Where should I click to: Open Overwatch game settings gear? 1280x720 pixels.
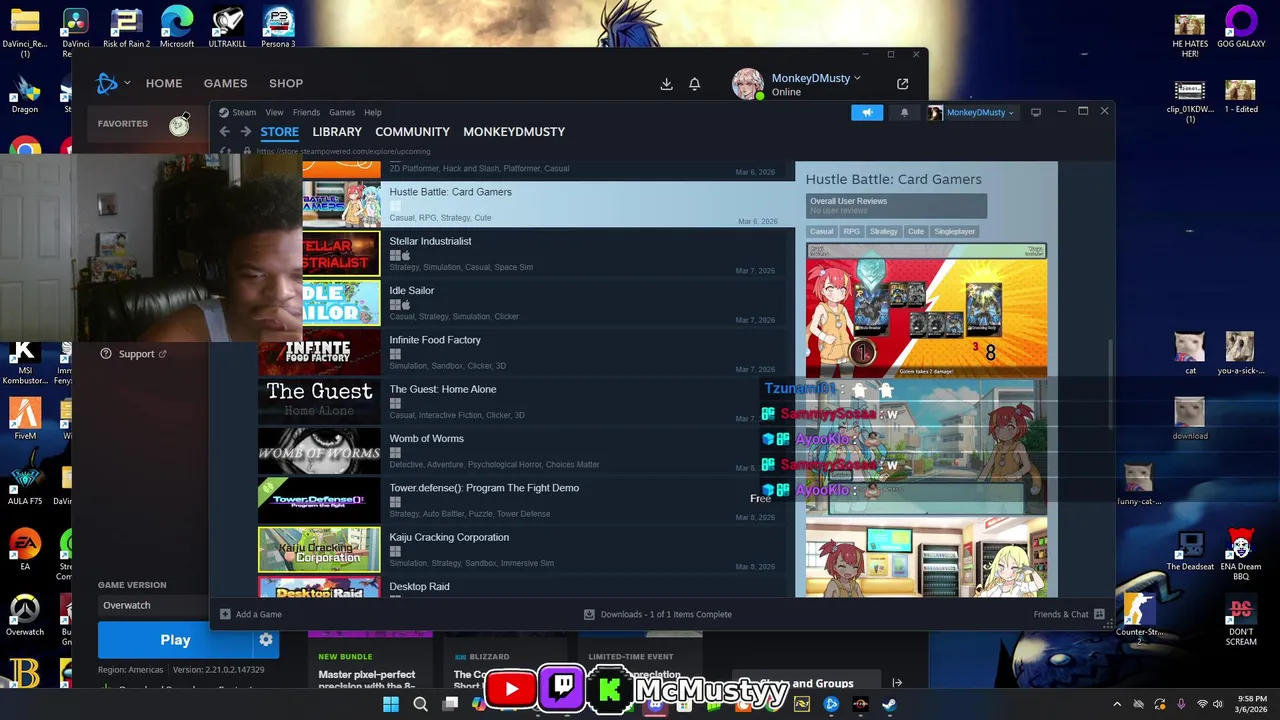[x=266, y=640]
